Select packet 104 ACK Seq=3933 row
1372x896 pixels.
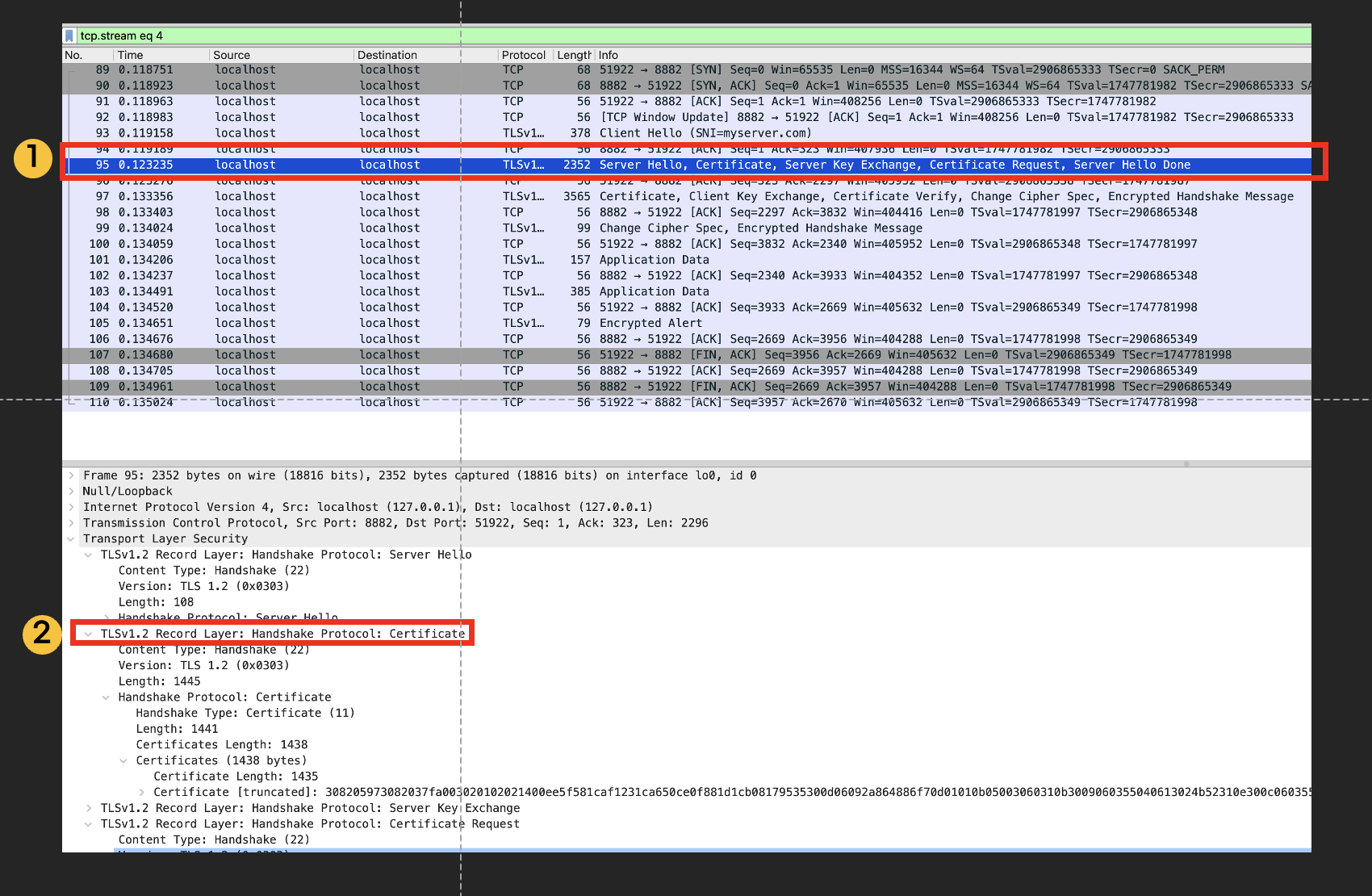687,308
